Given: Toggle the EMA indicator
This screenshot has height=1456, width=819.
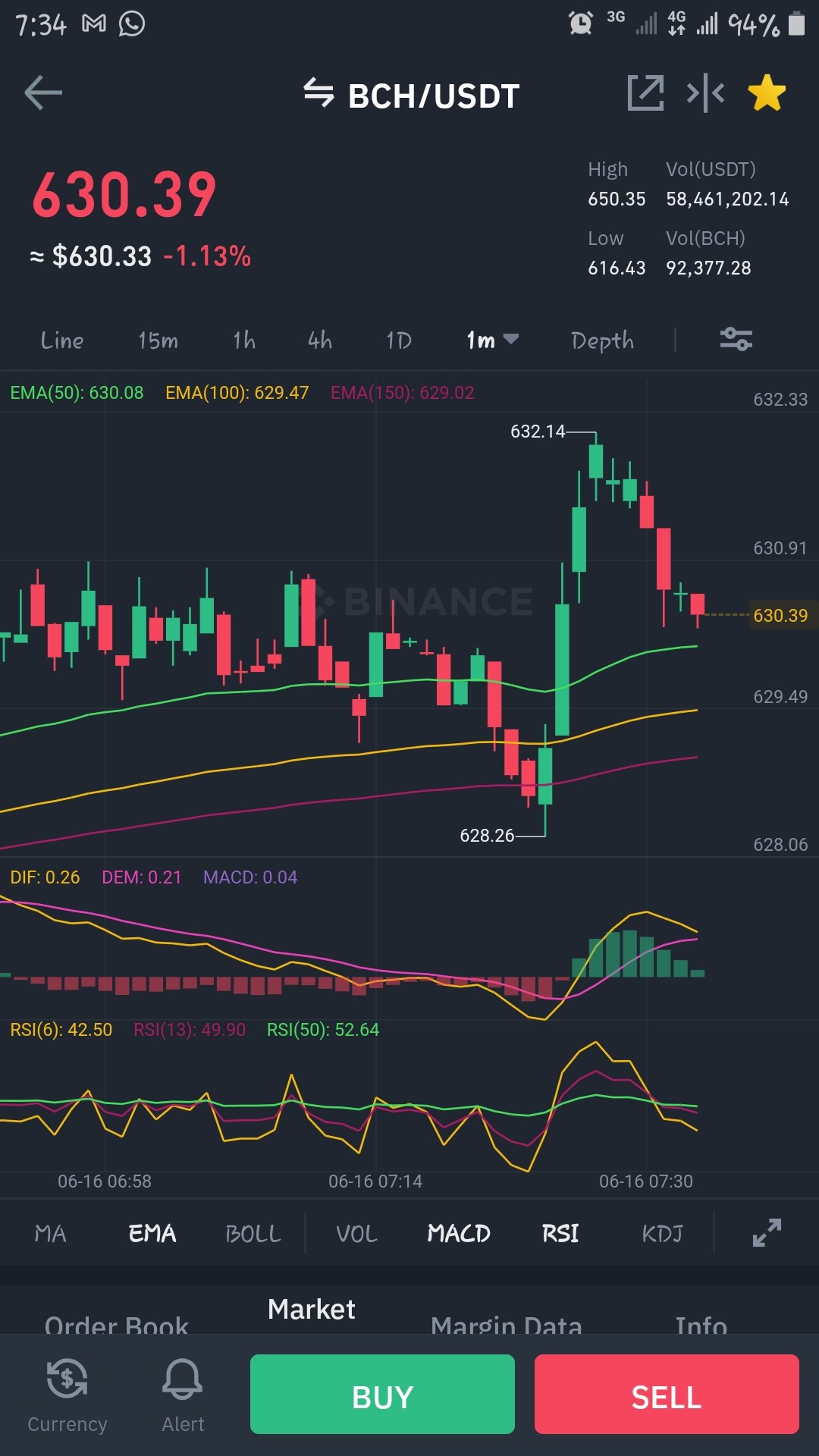Looking at the screenshot, I should pos(152,1234).
